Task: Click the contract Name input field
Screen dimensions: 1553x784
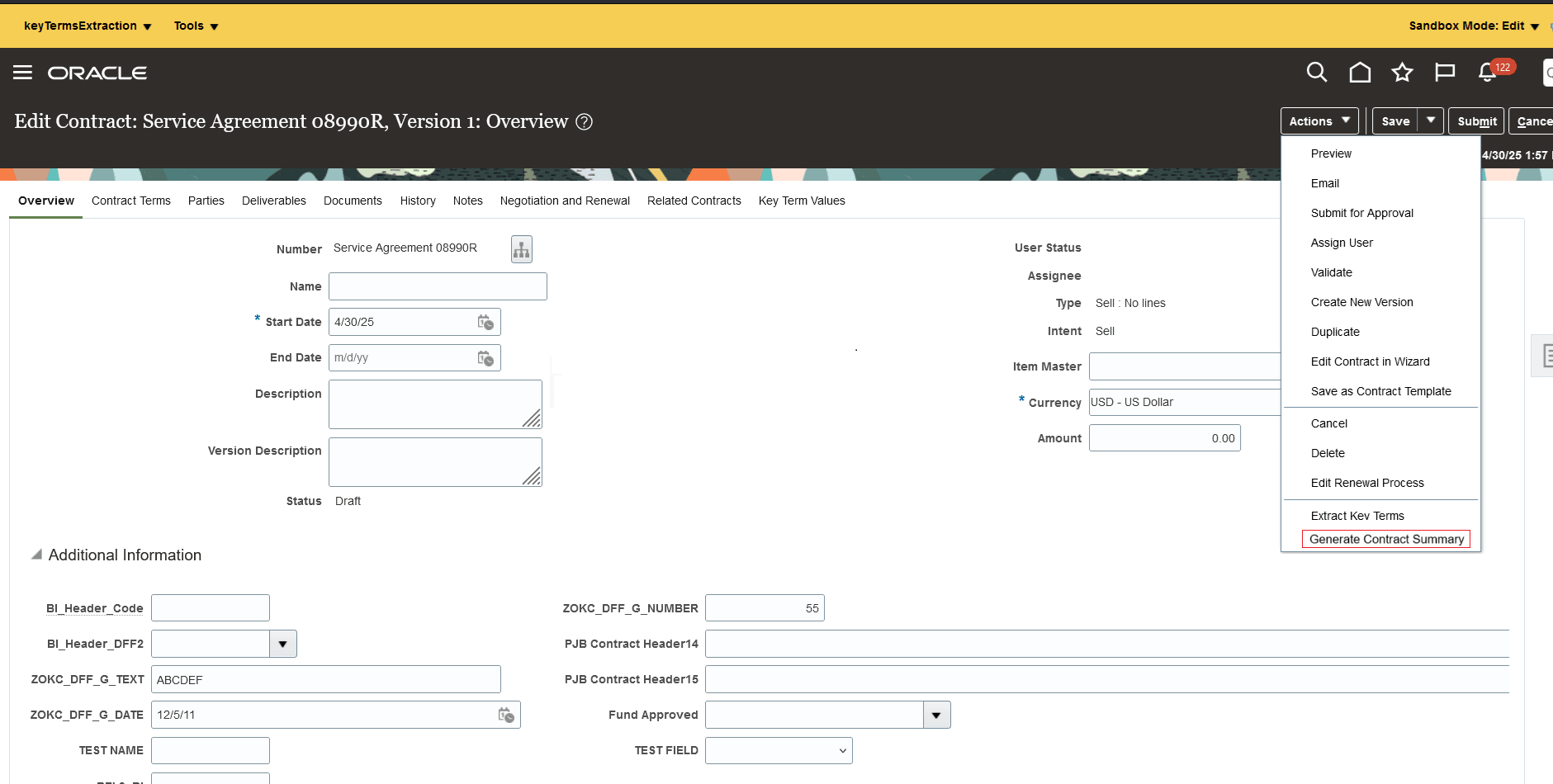Action: point(437,286)
